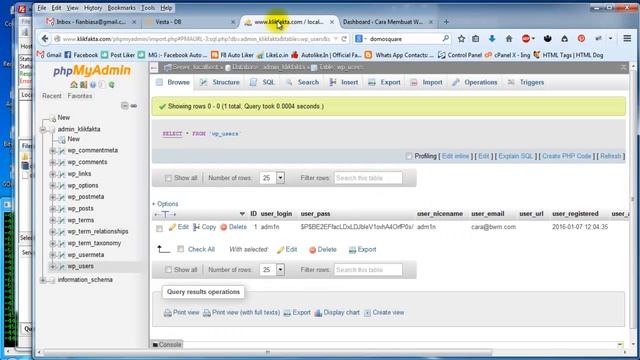This screenshot has width=640, height=360.
Task: Open the History menu
Action: (93, 8)
